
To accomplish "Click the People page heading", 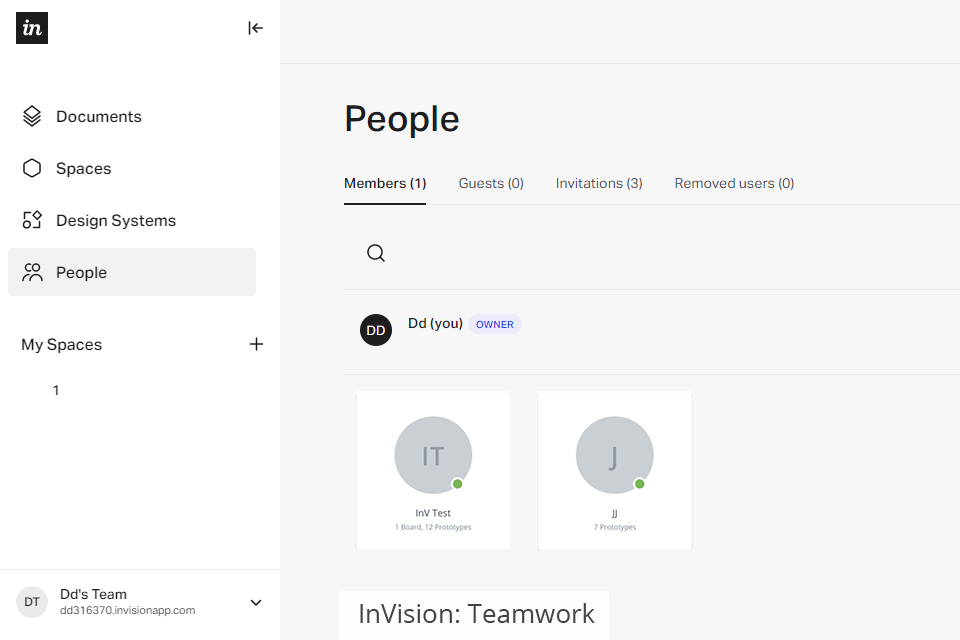I will point(402,119).
